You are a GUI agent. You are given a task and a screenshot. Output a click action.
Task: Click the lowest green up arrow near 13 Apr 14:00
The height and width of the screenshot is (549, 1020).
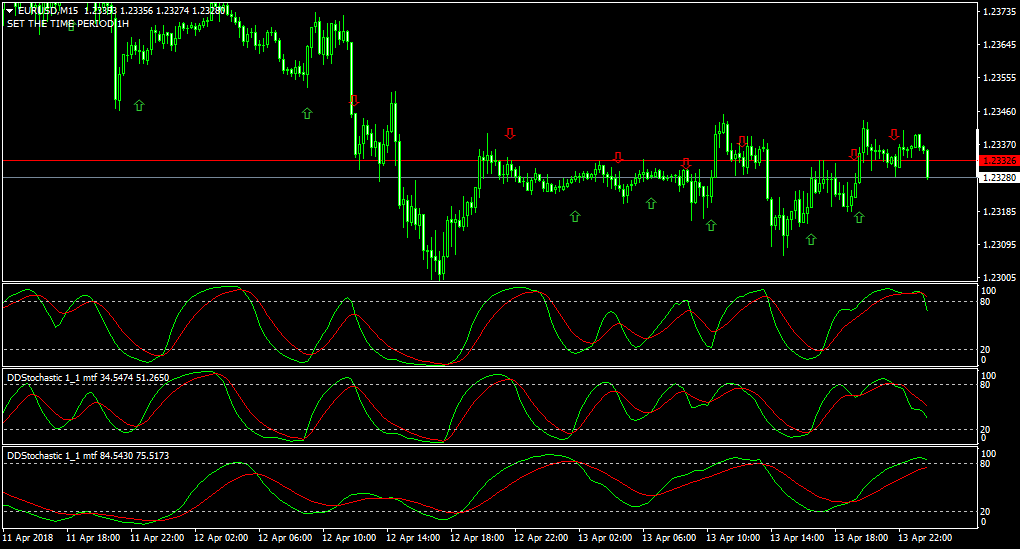click(x=811, y=239)
